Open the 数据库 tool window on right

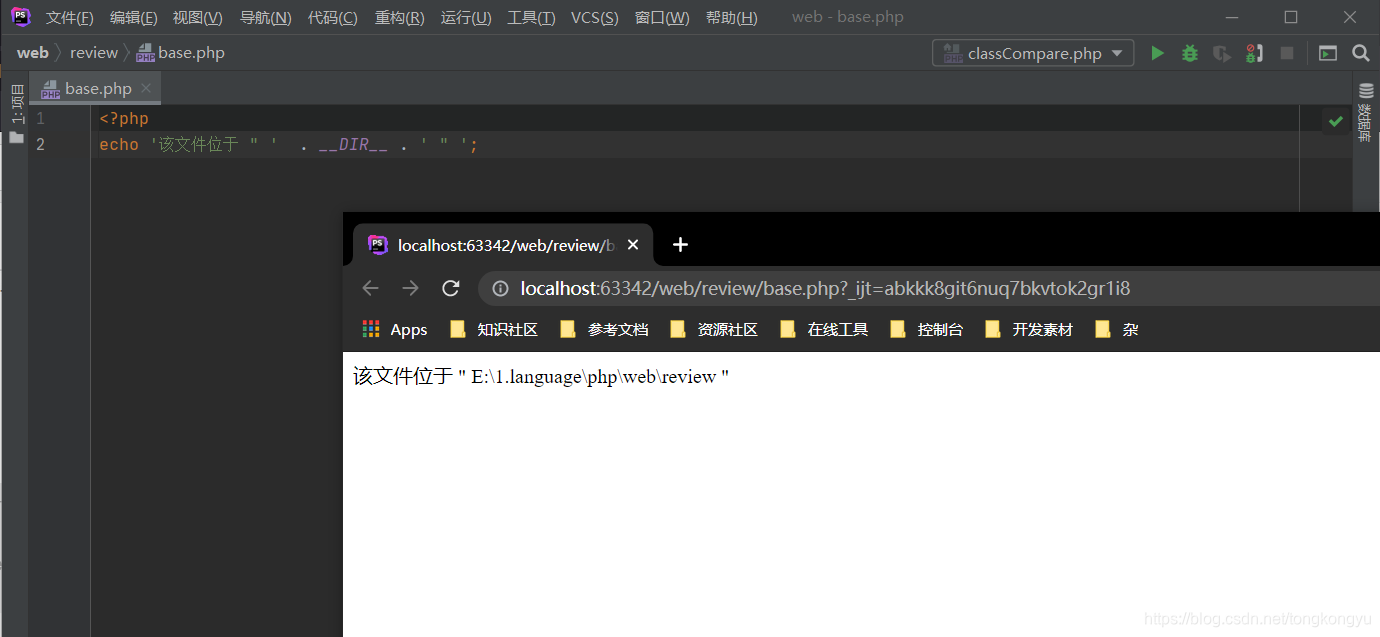(x=1366, y=113)
